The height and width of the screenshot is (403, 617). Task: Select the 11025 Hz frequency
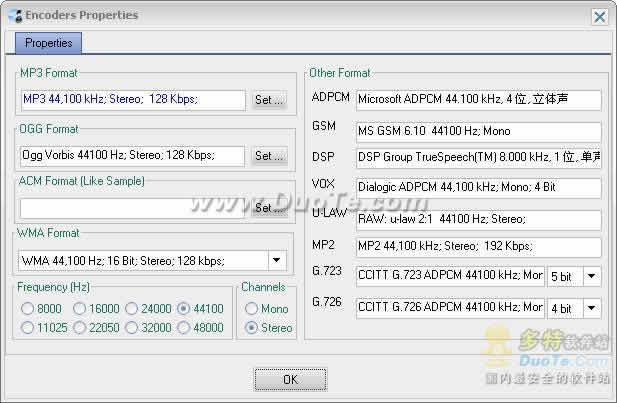tap(44, 327)
